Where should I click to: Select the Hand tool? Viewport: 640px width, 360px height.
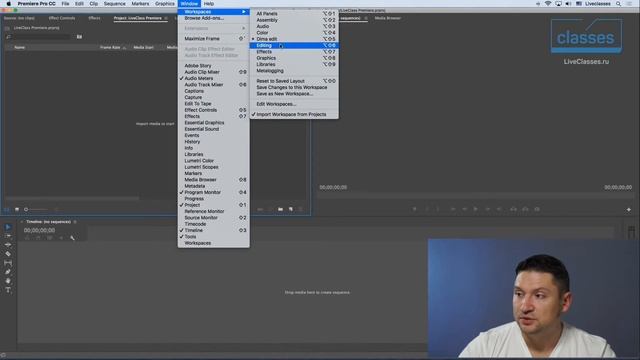click(x=8, y=281)
